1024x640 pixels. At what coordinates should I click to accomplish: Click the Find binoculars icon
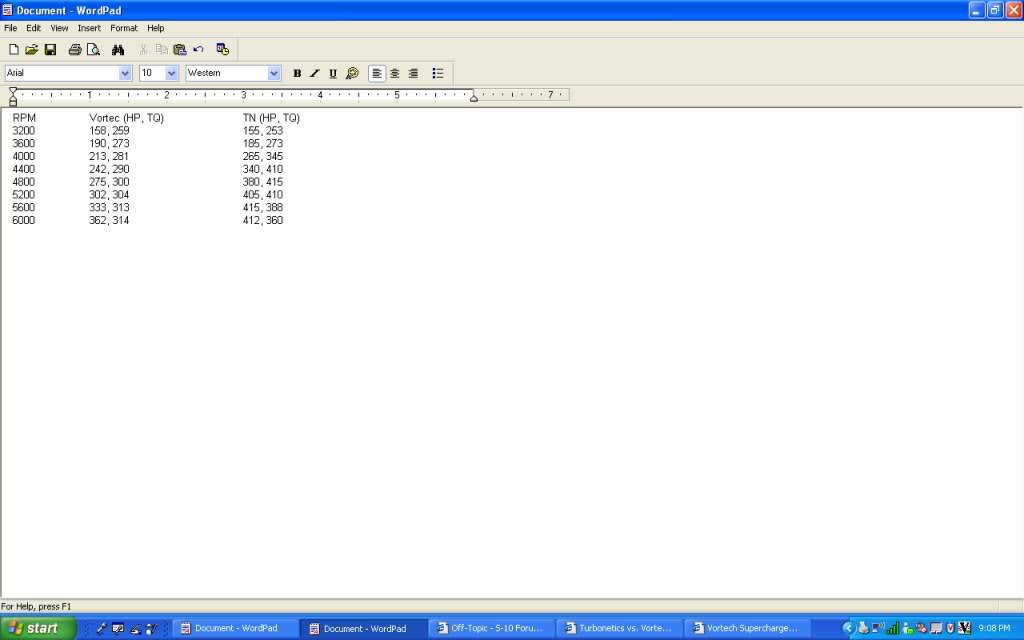coord(118,50)
